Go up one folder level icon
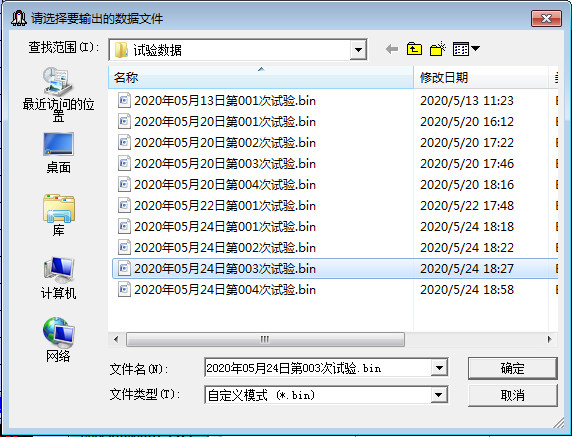This screenshot has width=572, height=437. 414,49
